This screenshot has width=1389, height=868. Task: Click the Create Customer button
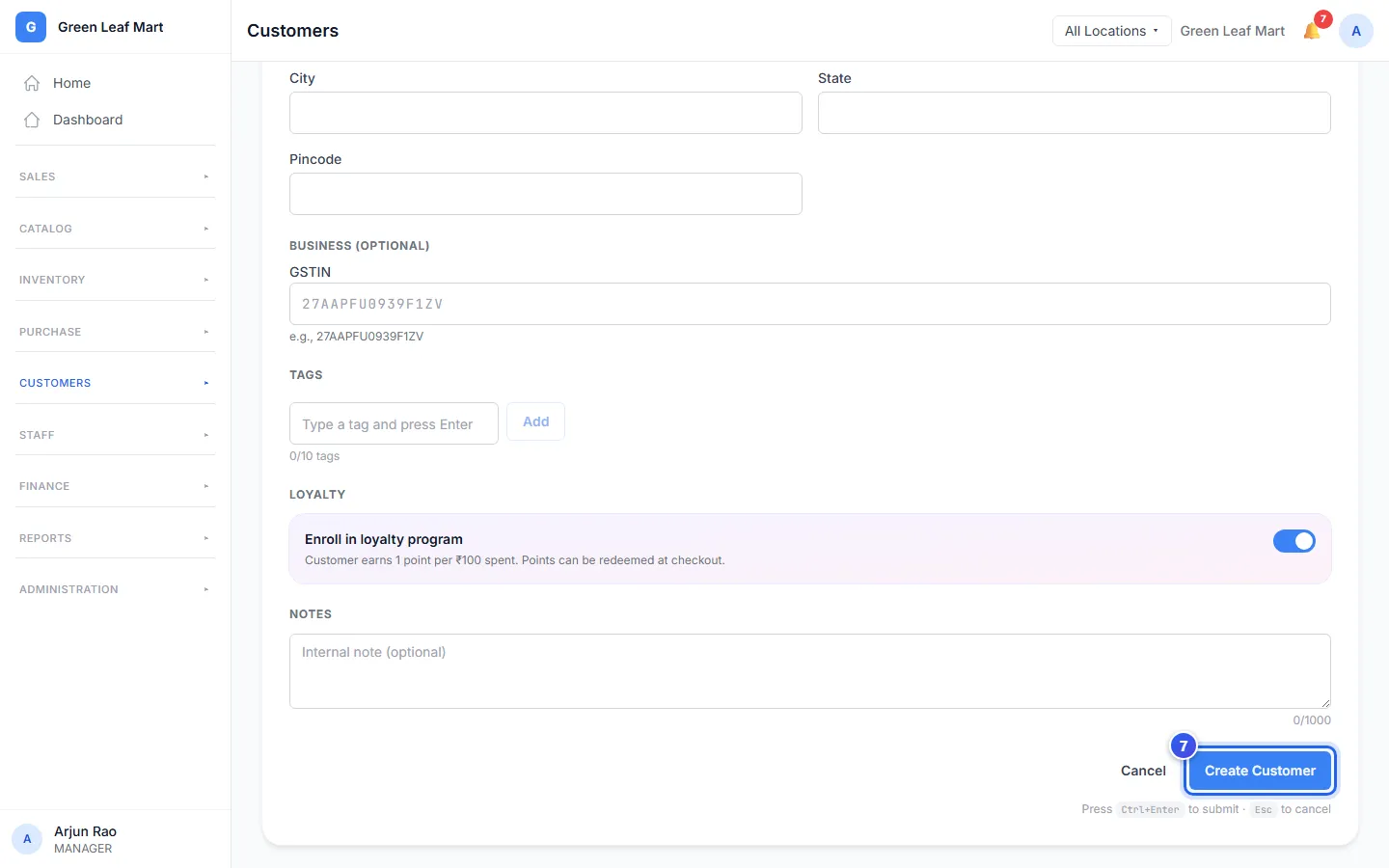[x=1260, y=771]
